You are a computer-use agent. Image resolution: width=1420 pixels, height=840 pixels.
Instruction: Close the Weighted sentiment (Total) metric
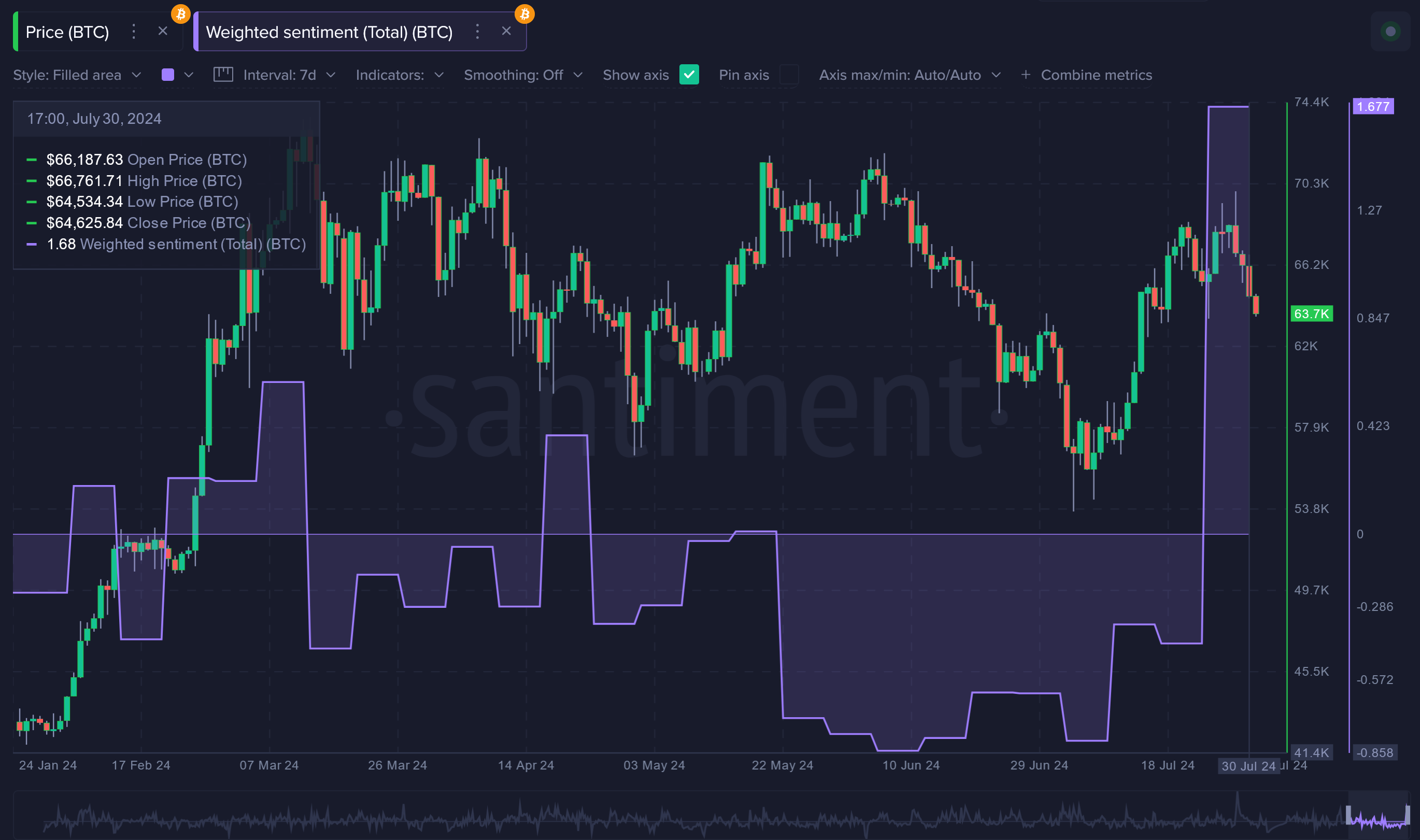pyautogui.click(x=506, y=31)
